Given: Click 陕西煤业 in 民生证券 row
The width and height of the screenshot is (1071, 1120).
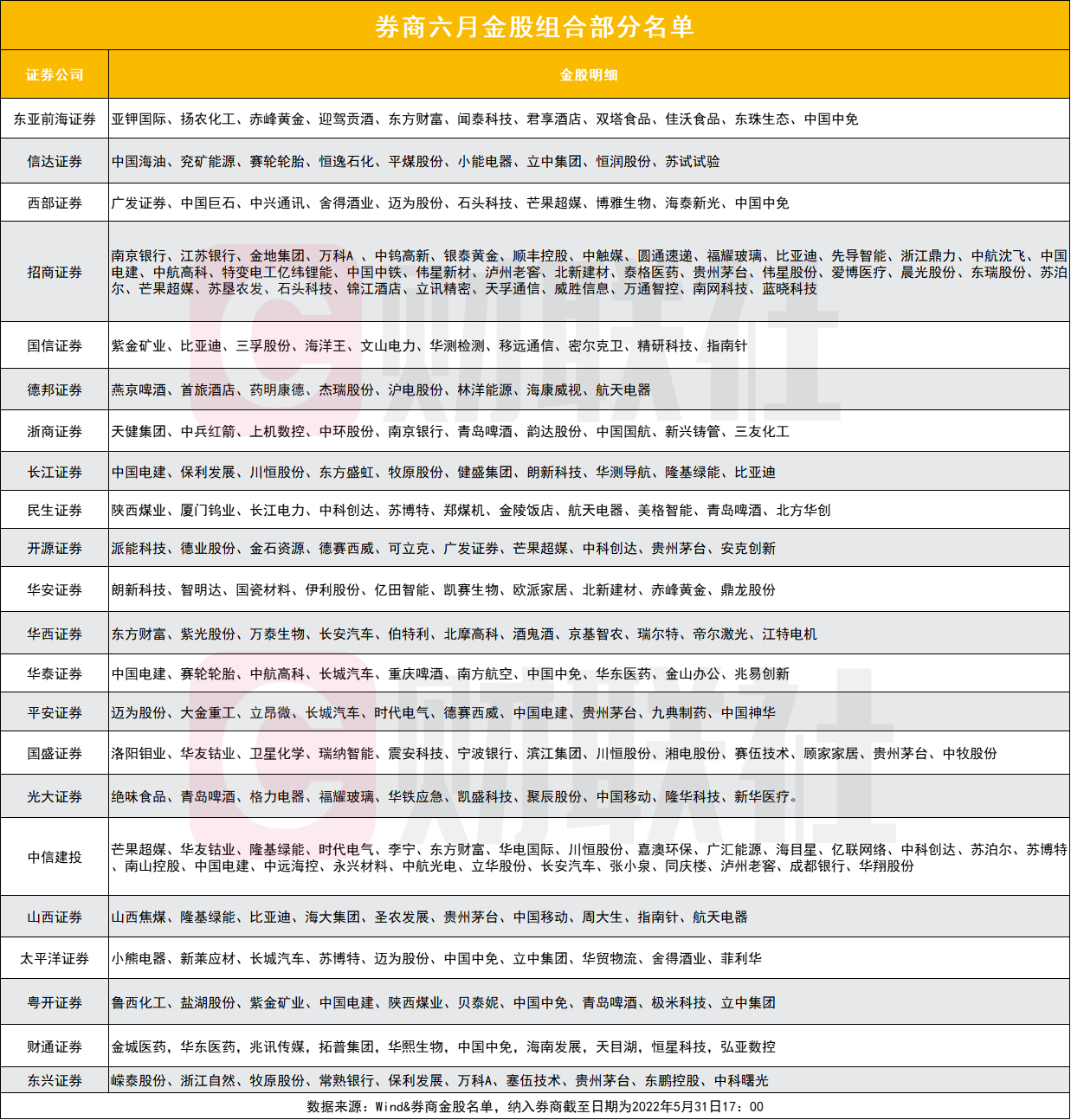Looking at the screenshot, I should click(139, 511).
